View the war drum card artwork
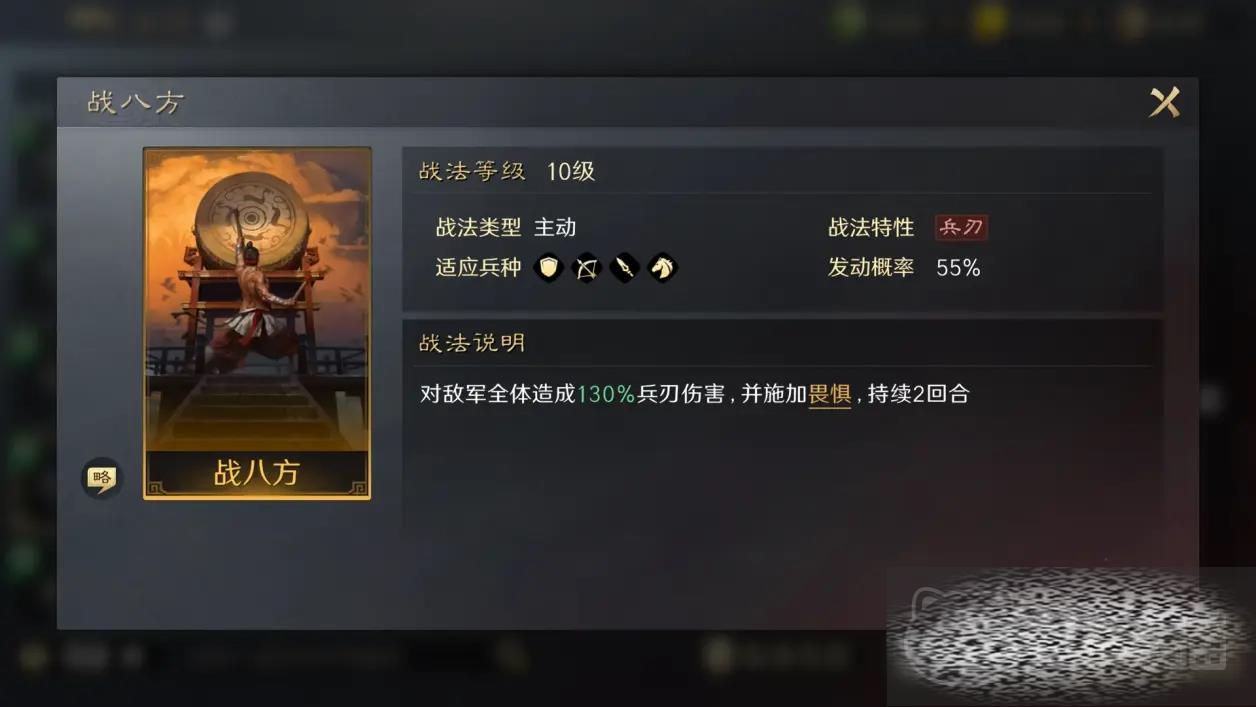 coord(257,300)
